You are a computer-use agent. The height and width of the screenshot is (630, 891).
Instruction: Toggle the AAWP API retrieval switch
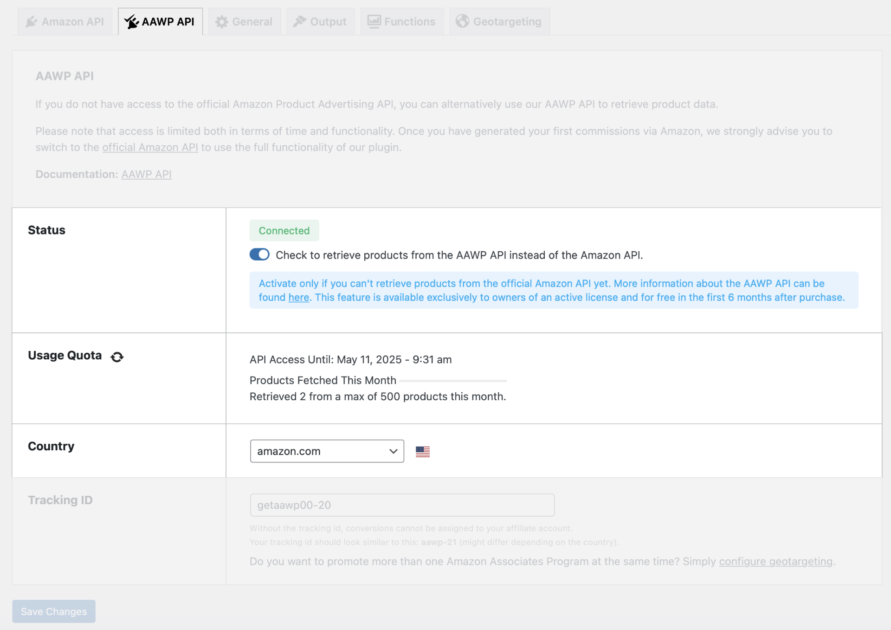[x=260, y=255]
